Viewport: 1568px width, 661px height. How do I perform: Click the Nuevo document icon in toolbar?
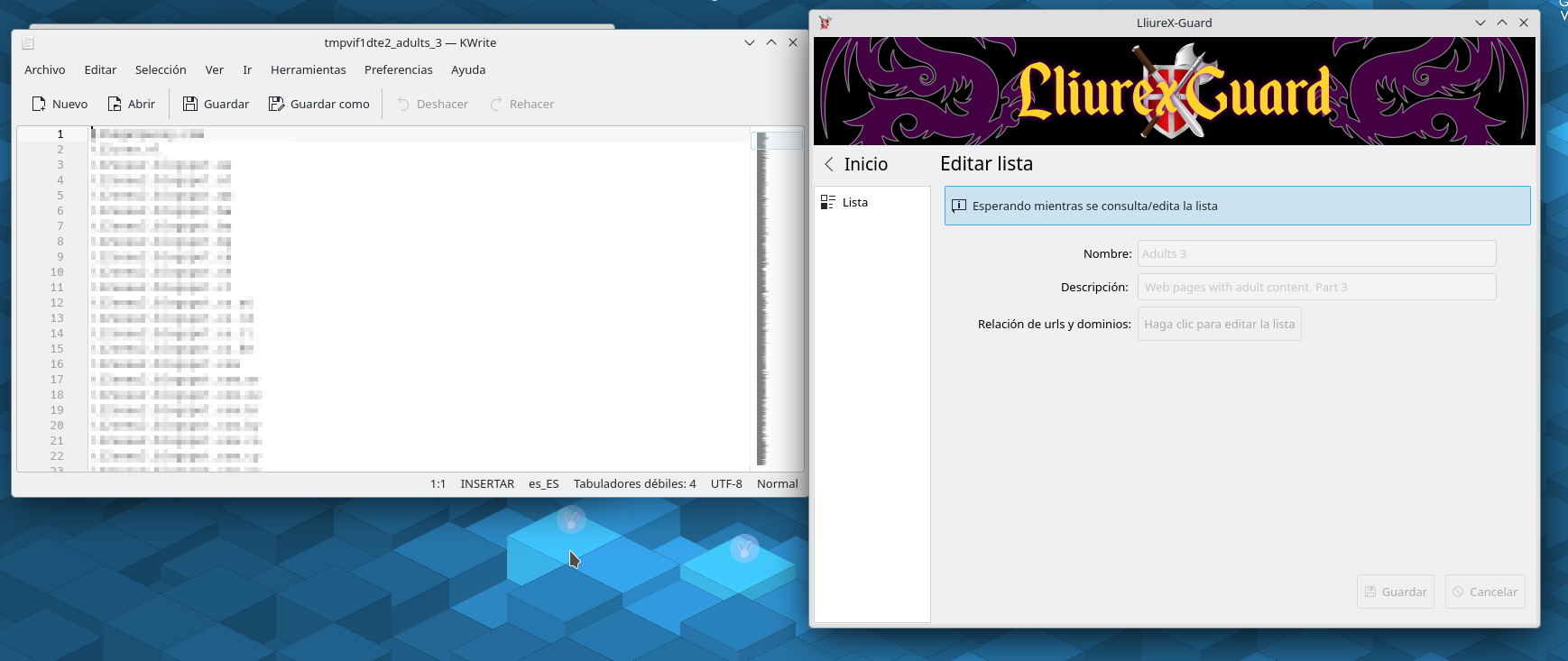(x=39, y=105)
